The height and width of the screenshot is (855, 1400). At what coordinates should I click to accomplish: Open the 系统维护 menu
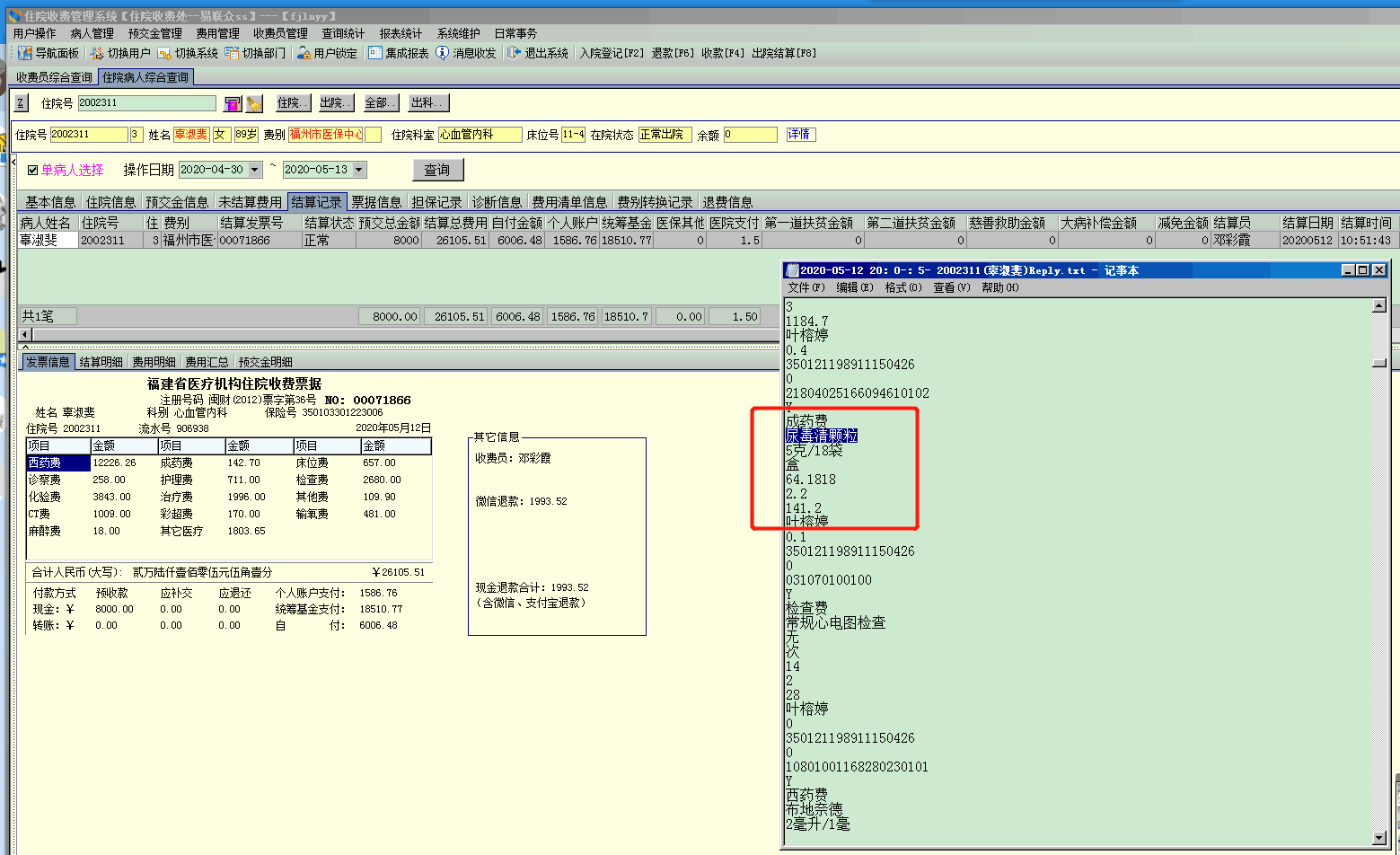pos(459,33)
